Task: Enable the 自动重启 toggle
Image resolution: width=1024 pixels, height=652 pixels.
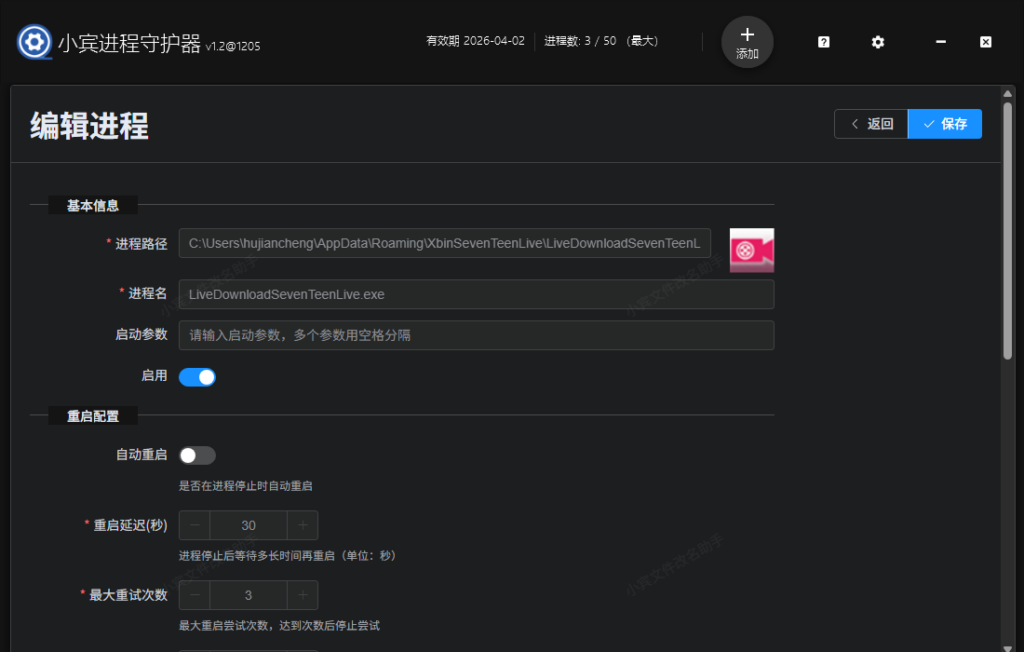Action: click(197, 455)
